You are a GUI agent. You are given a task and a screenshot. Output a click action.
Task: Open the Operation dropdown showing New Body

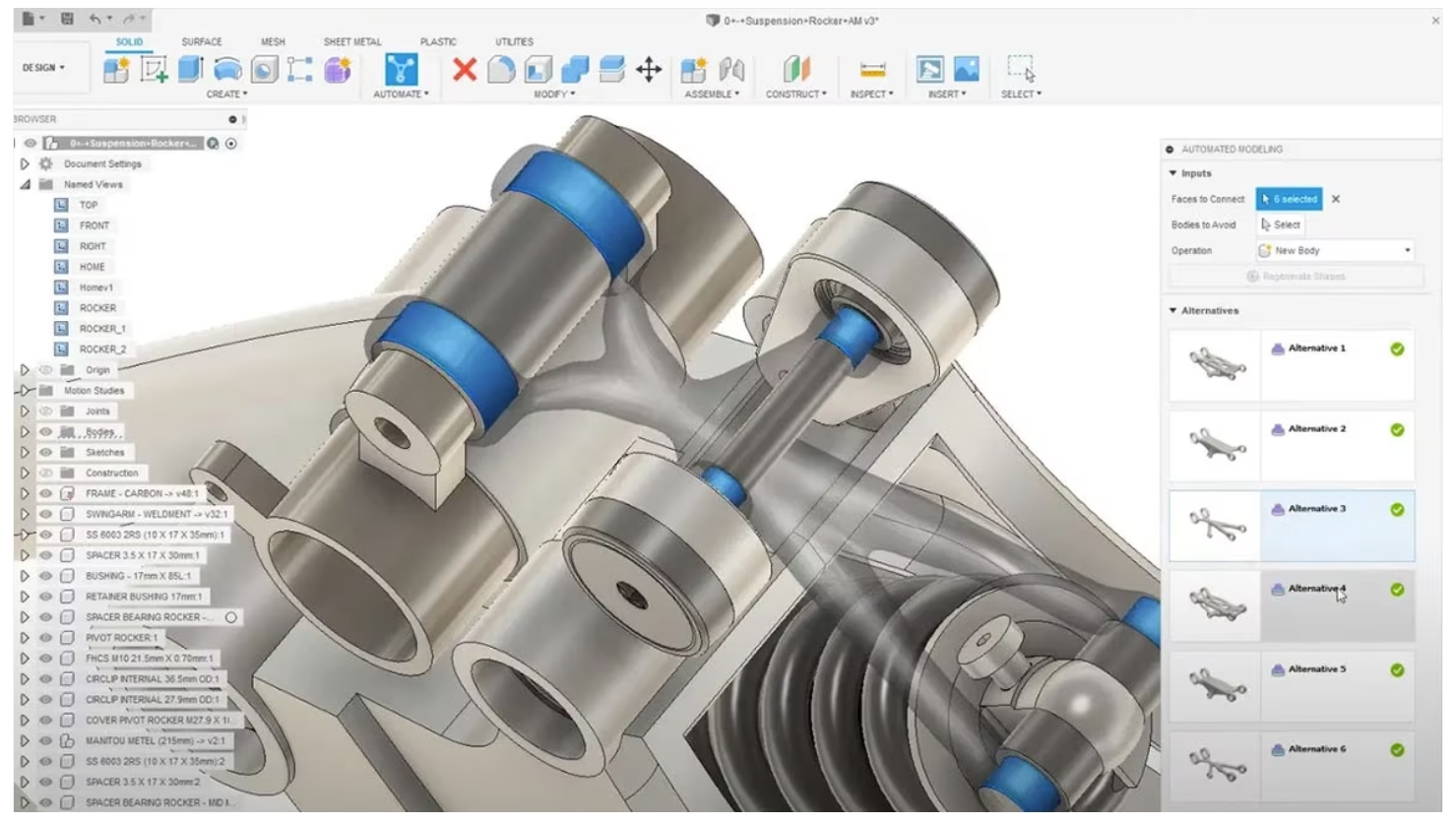(x=1336, y=250)
